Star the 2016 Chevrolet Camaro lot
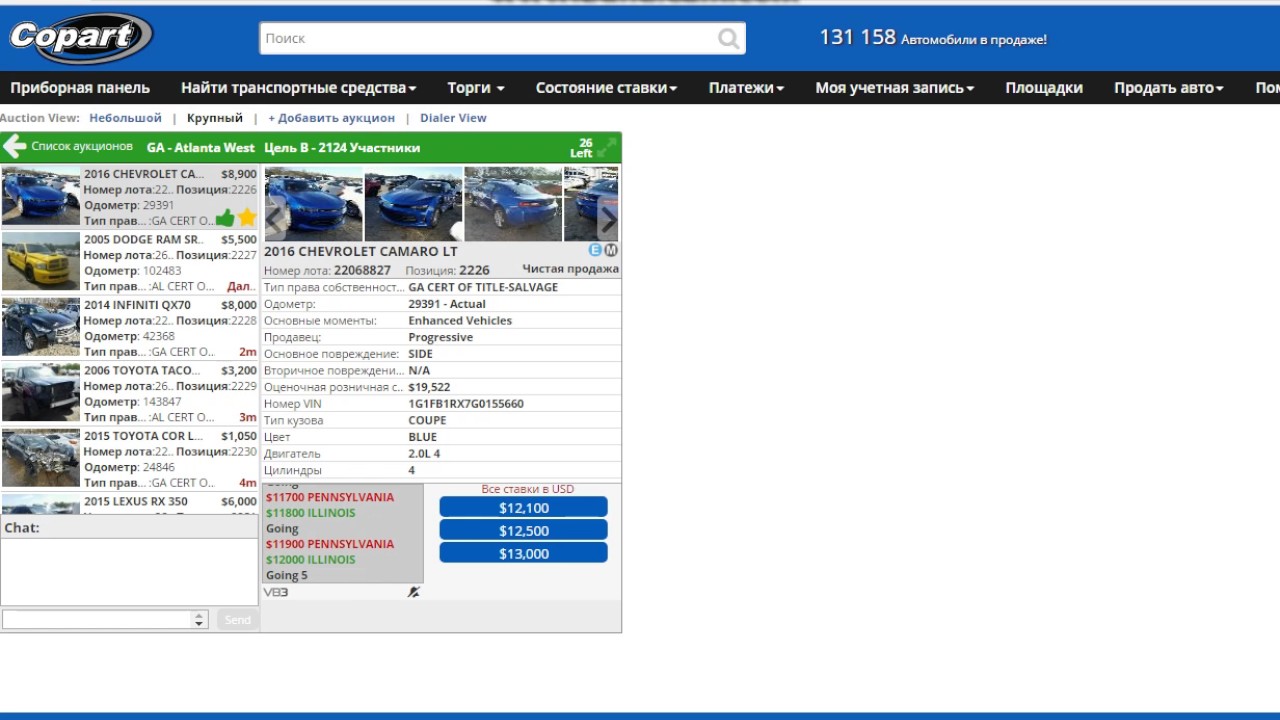The width and height of the screenshot is (1280, 720). point(247,218)
